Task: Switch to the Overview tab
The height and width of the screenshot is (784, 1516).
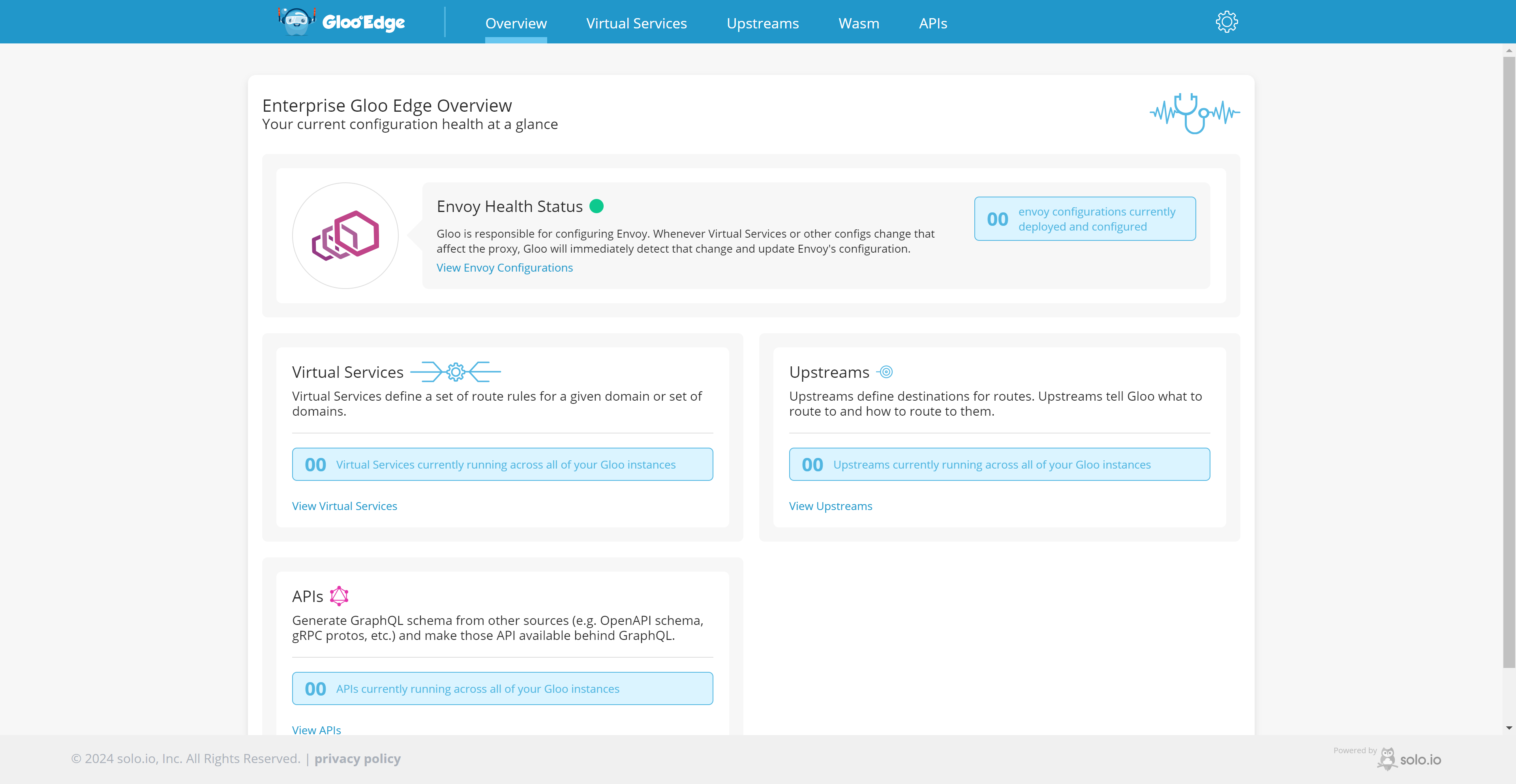Action: (516, 24)
